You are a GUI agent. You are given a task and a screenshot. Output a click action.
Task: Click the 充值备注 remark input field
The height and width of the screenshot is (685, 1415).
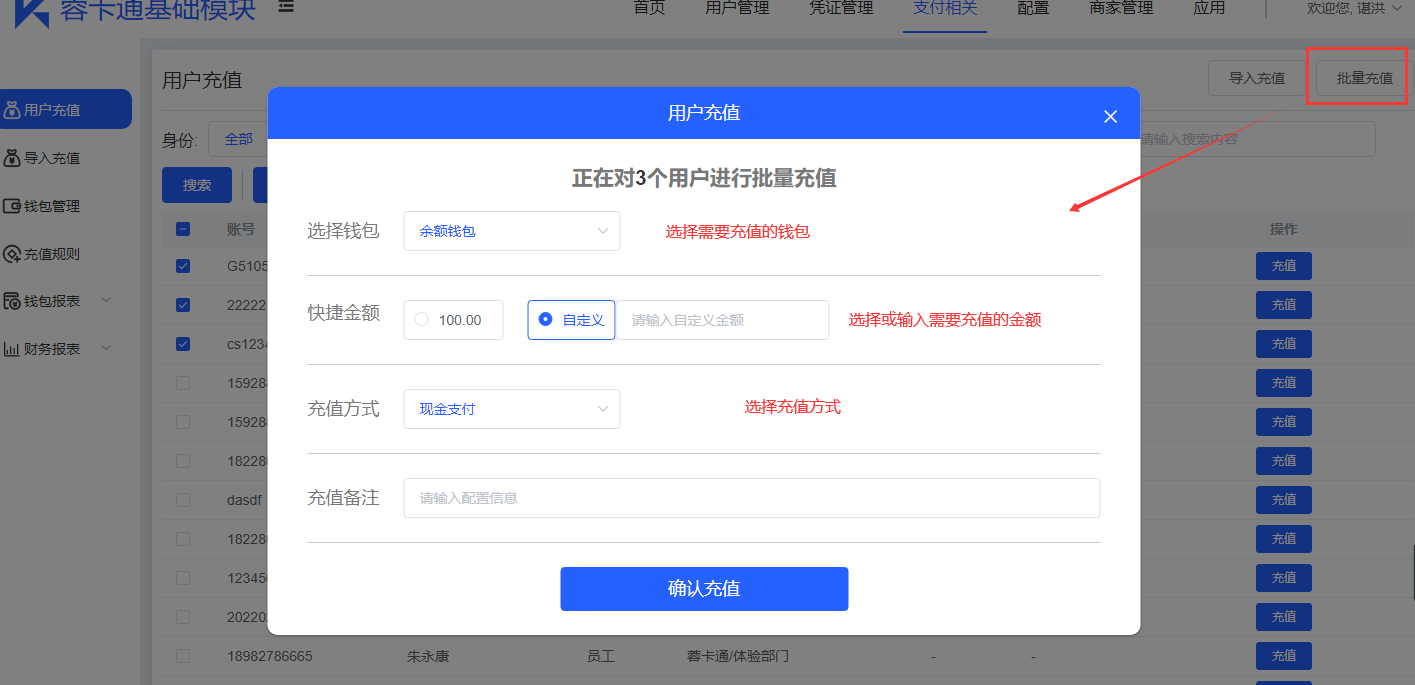tap(751, 498)
